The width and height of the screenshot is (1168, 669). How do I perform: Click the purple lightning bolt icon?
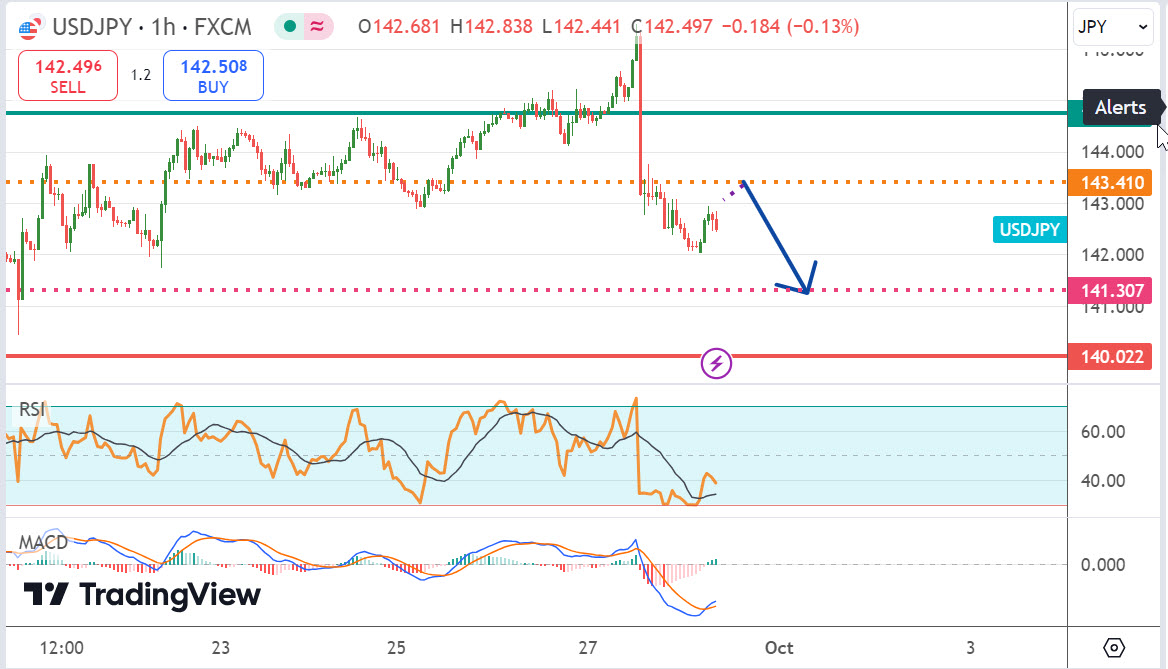coord(716,363)
